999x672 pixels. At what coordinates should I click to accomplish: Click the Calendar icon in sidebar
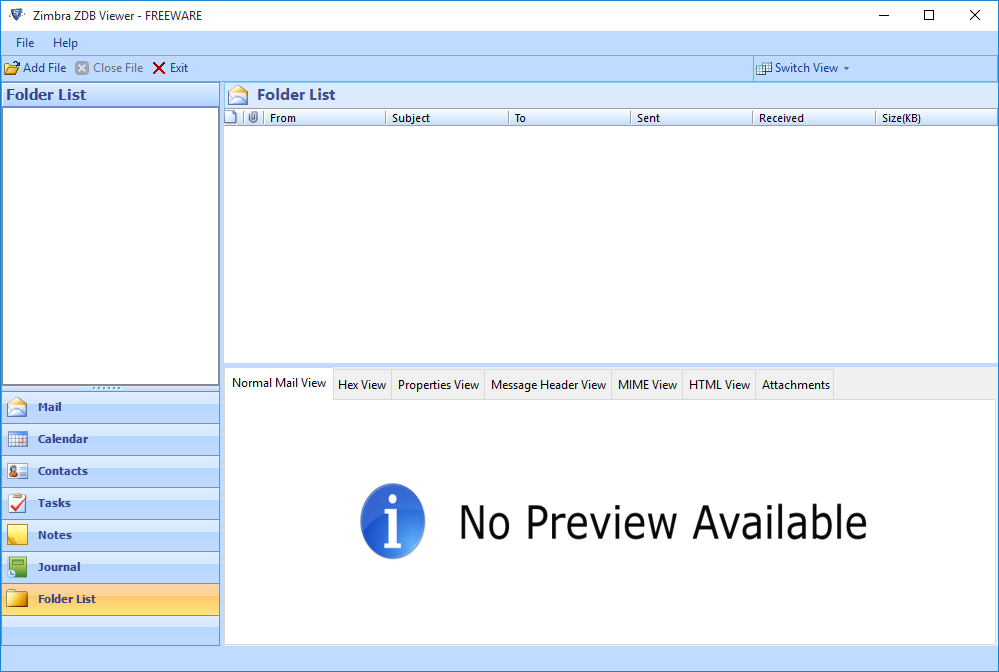click(17, 439)
